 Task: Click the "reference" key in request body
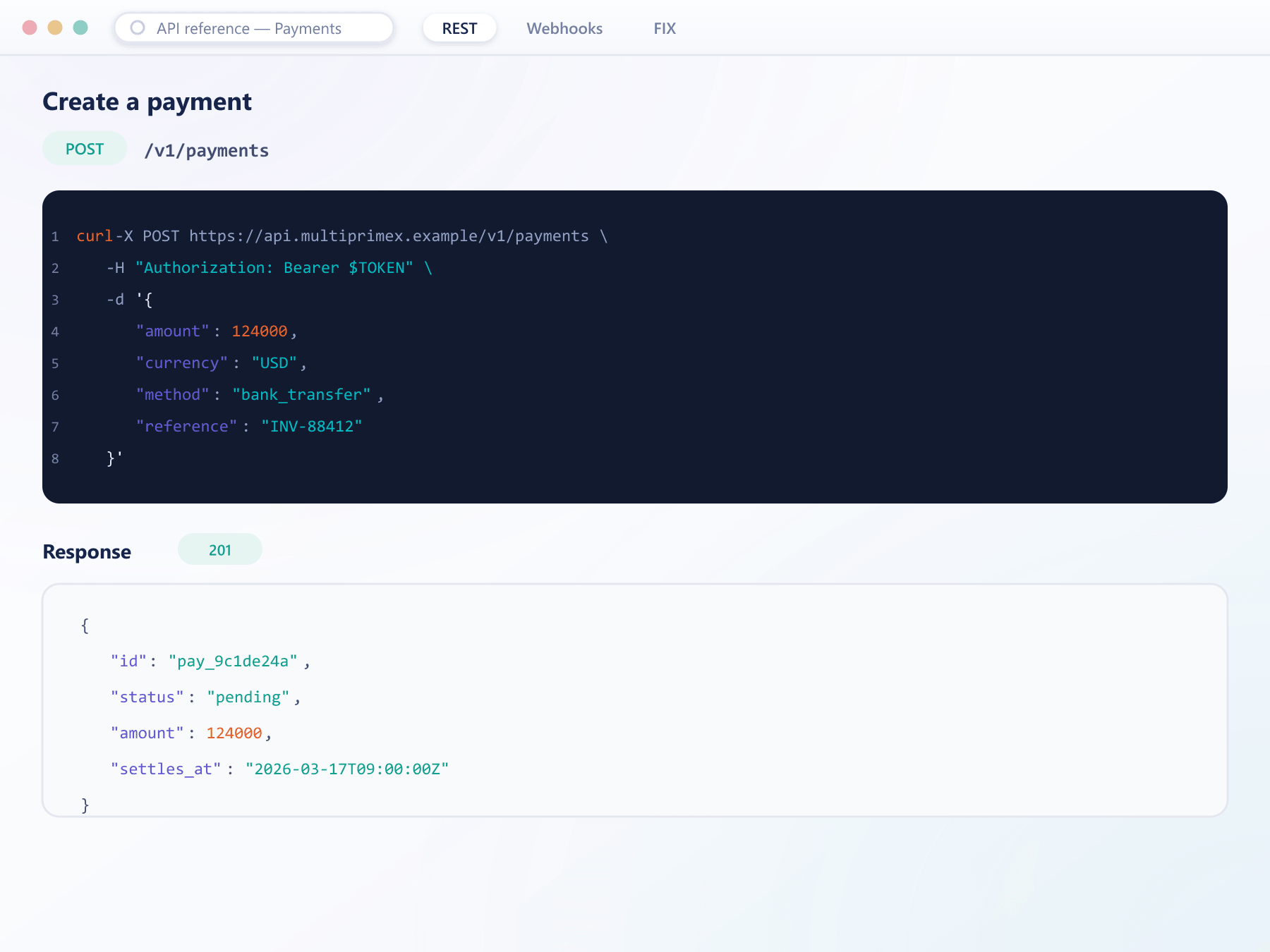click(x=187, y=427)
